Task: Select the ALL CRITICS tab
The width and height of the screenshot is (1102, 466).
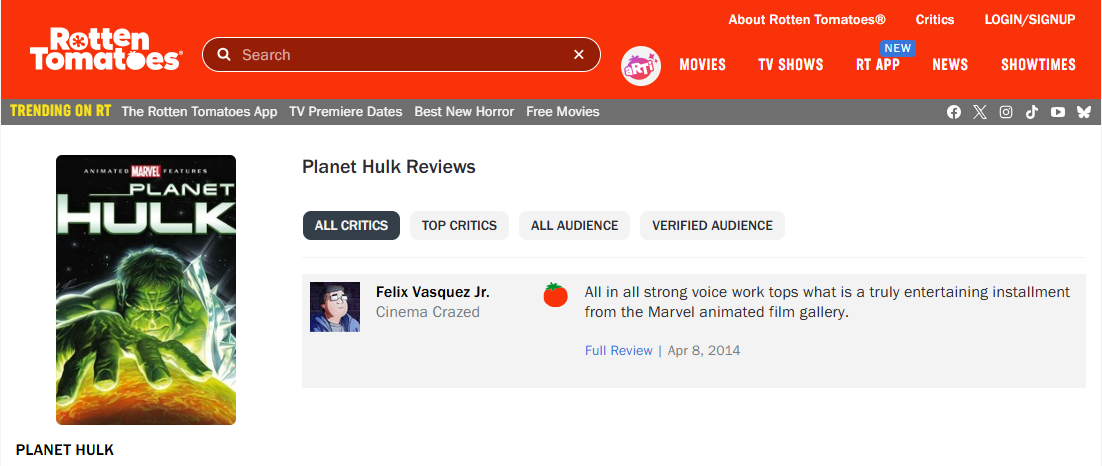Action: point(351,226)
